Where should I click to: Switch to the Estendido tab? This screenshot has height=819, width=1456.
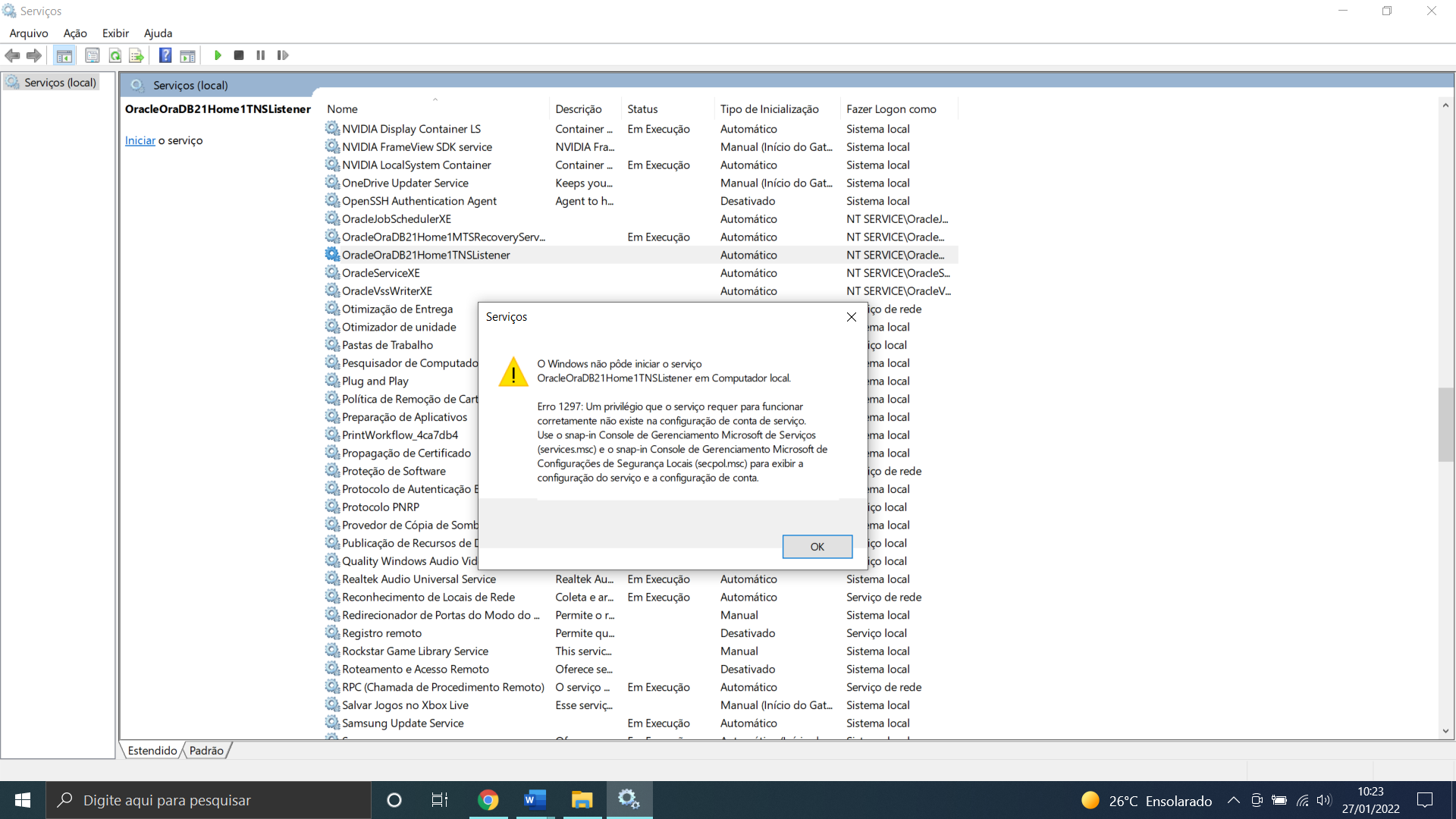(x=152, y=750)
